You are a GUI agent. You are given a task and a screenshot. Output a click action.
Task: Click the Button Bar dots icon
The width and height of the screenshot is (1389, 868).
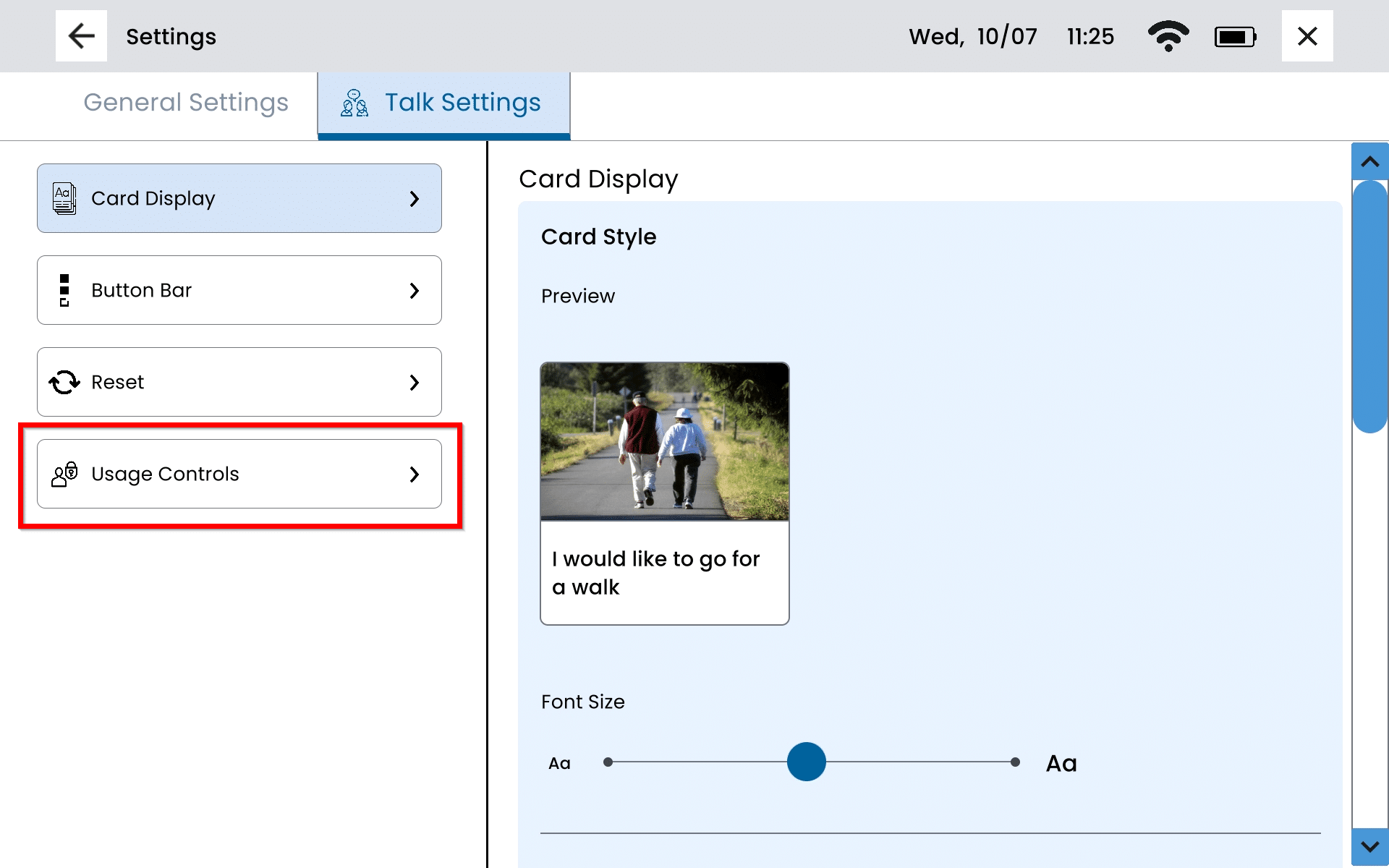[x=64, y=290]
